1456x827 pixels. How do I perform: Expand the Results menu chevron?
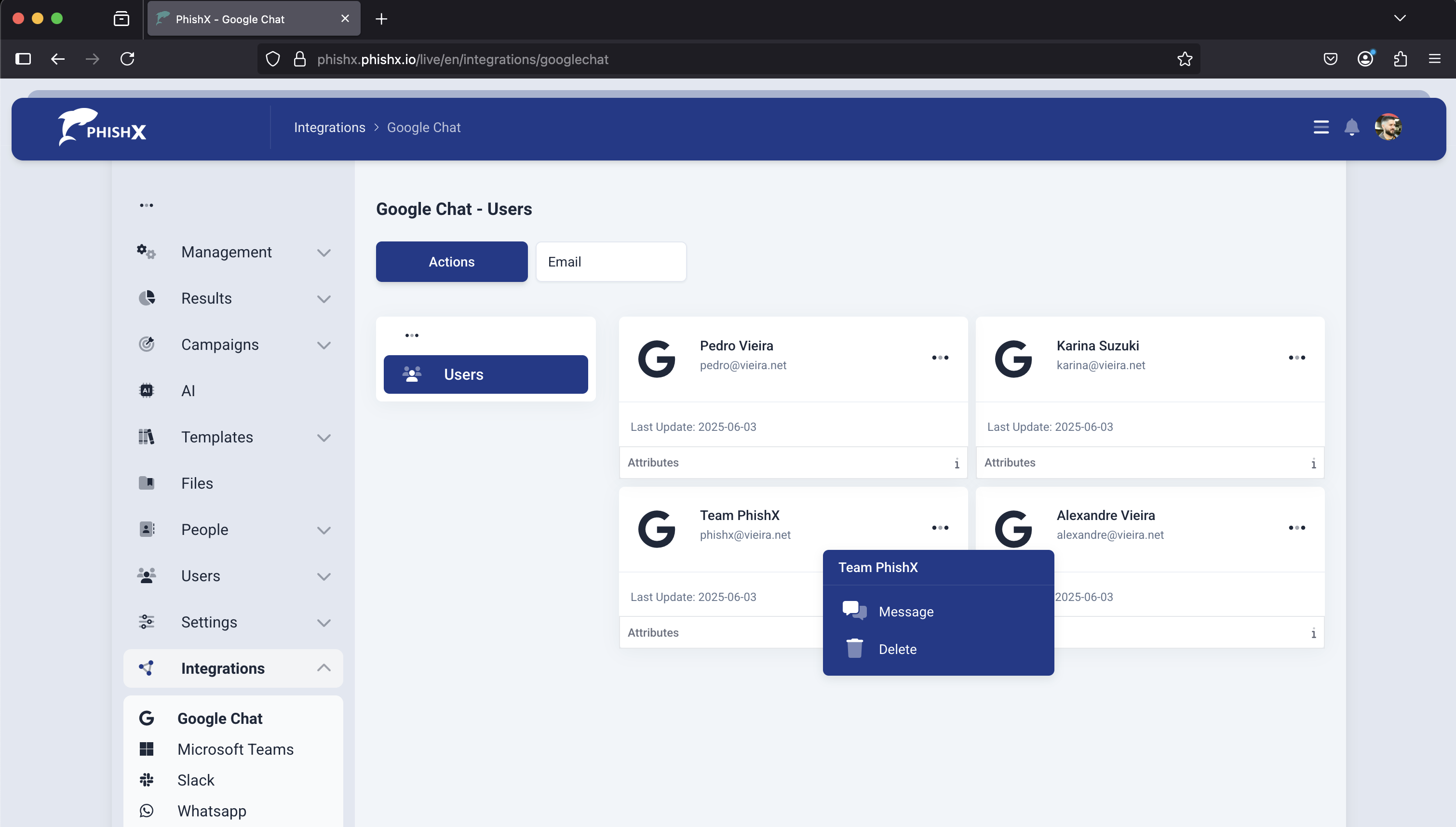[324, 299]
